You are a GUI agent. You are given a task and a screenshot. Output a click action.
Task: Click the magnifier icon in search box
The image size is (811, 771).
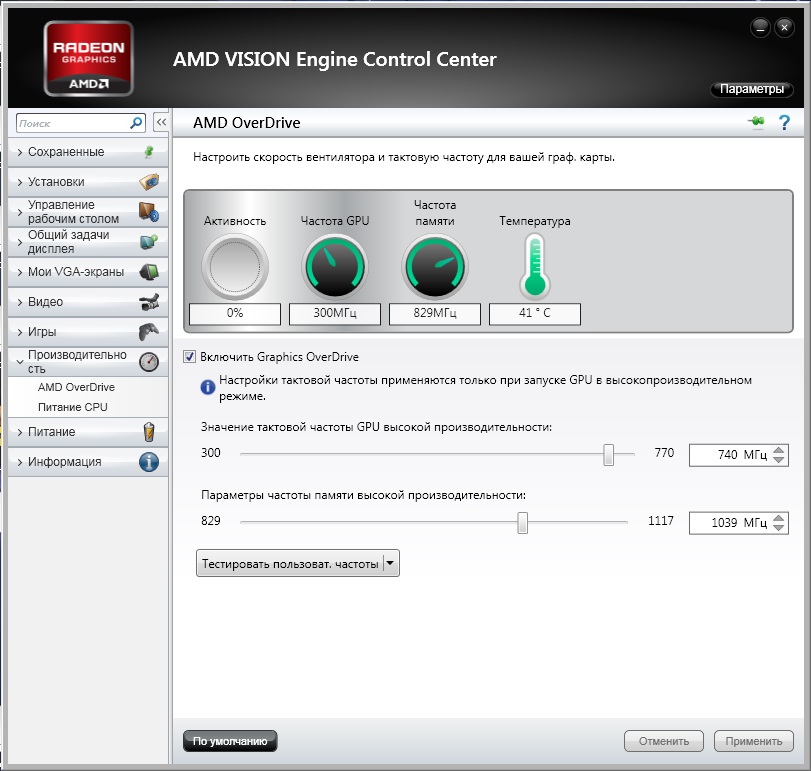click(x=136, y=123)
